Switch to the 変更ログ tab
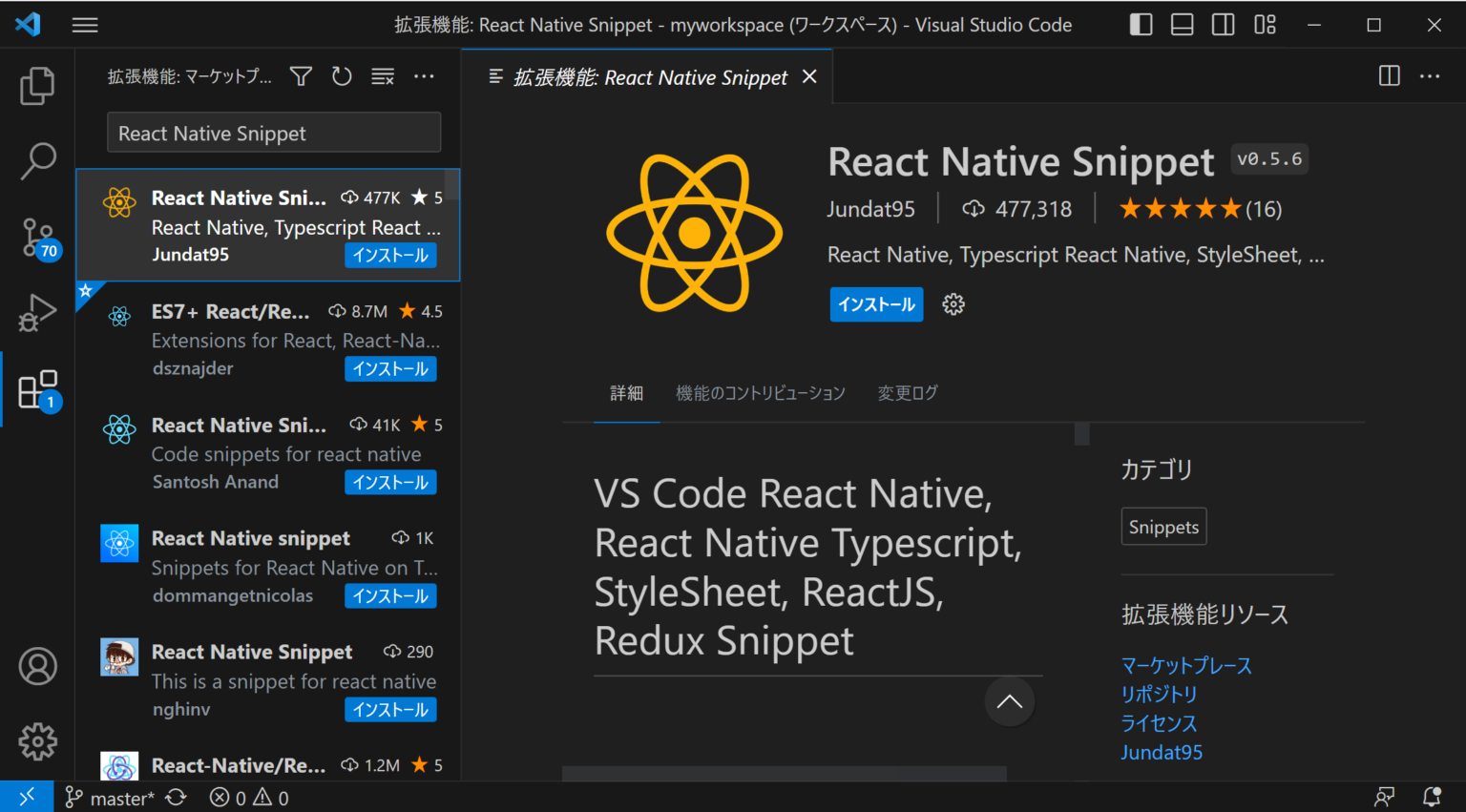 pyautogui.click(x=907, y=392)
